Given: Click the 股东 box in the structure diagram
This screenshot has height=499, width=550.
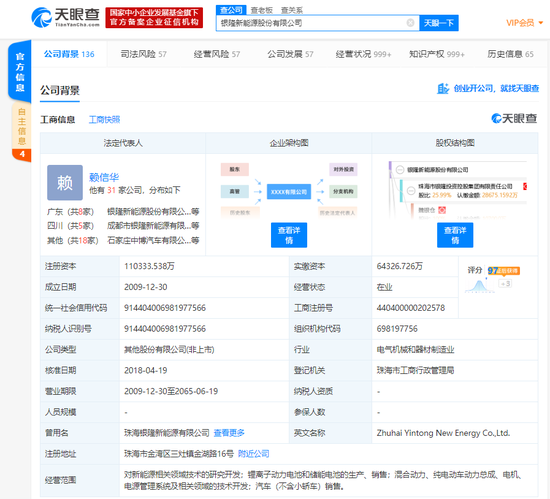Looking at the screenshot, I should [x=235, y=169].
